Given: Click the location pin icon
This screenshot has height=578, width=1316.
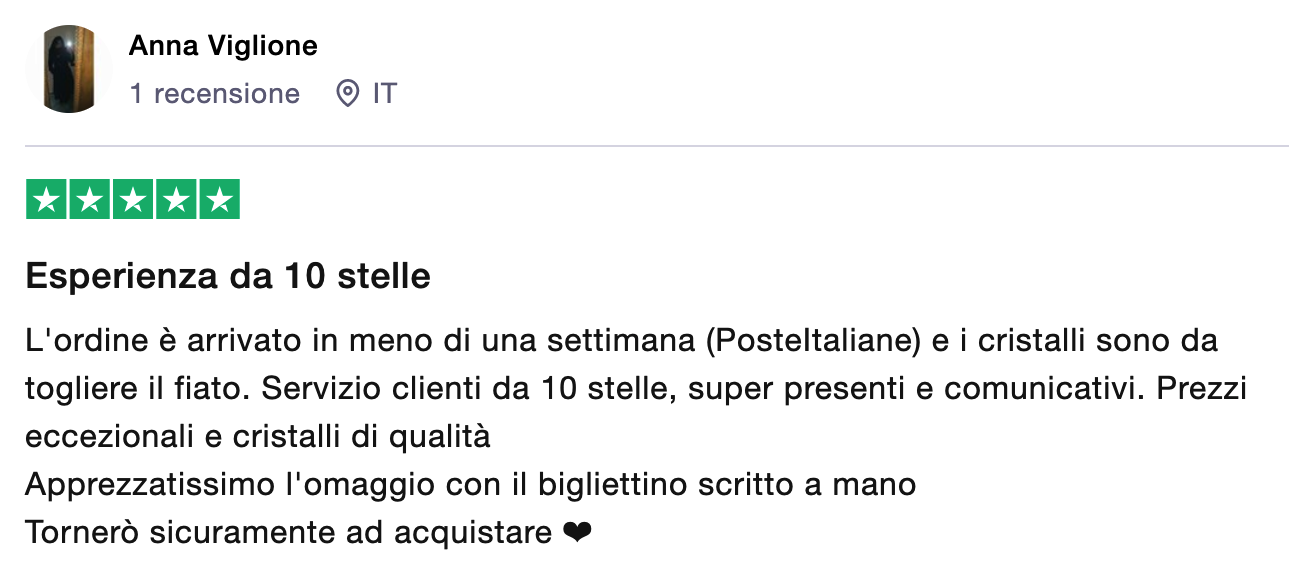Looking at the screenshot, I should (347, 94).
